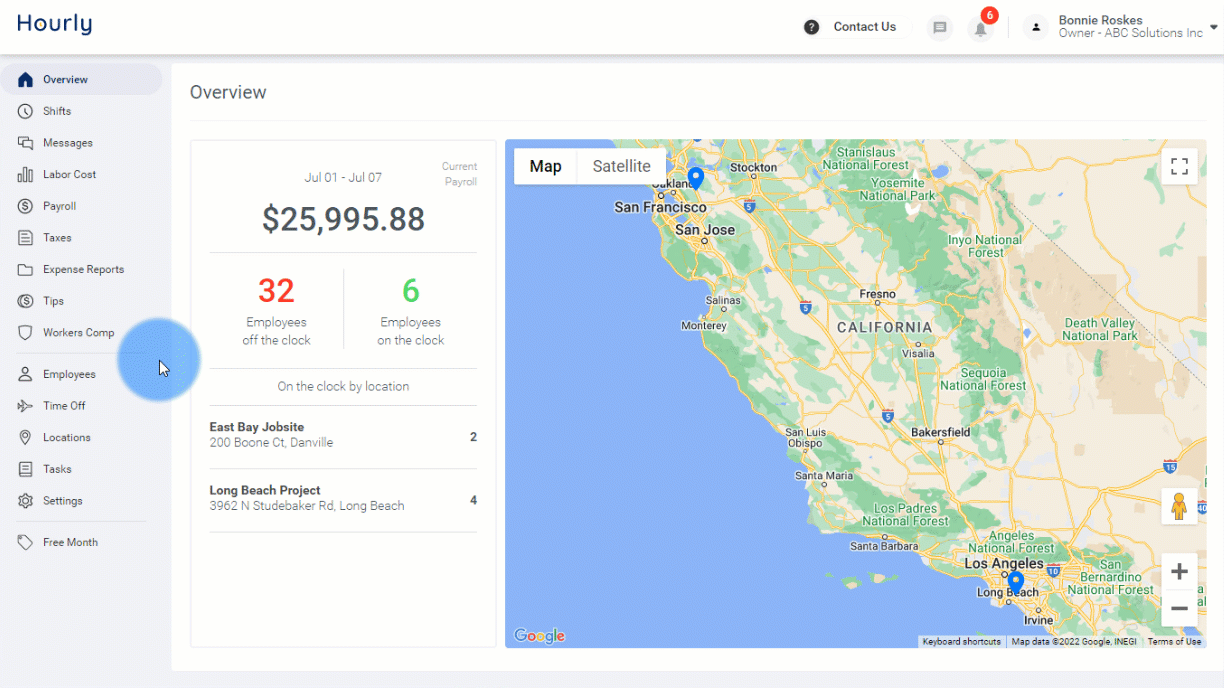Click the Labor Cost bar chart icon
The image size is (1224, 688).
pos(25,175)
